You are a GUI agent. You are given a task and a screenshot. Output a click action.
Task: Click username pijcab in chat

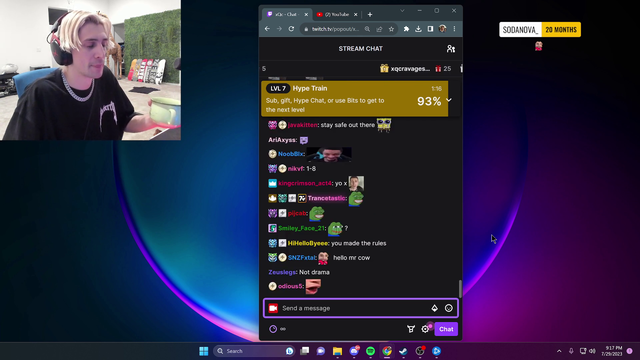click(x=297, y=213)
